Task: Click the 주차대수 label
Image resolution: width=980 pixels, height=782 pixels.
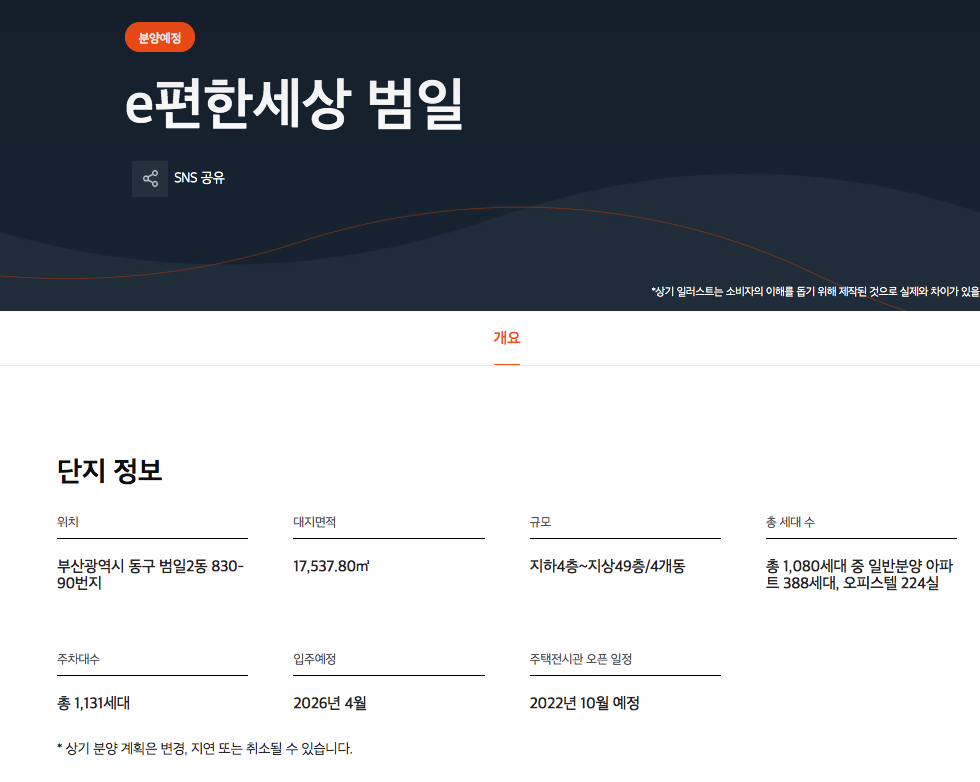Action: (78, 659)
